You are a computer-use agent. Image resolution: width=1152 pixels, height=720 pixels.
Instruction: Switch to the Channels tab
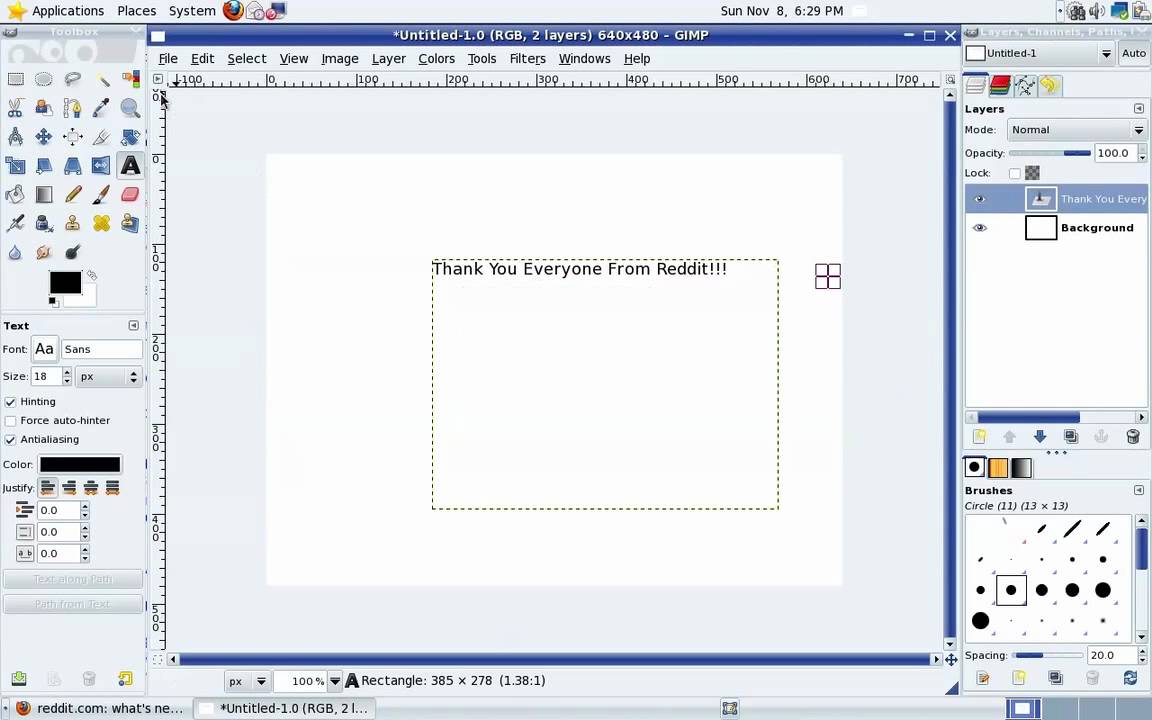(x=1000, y=86)
